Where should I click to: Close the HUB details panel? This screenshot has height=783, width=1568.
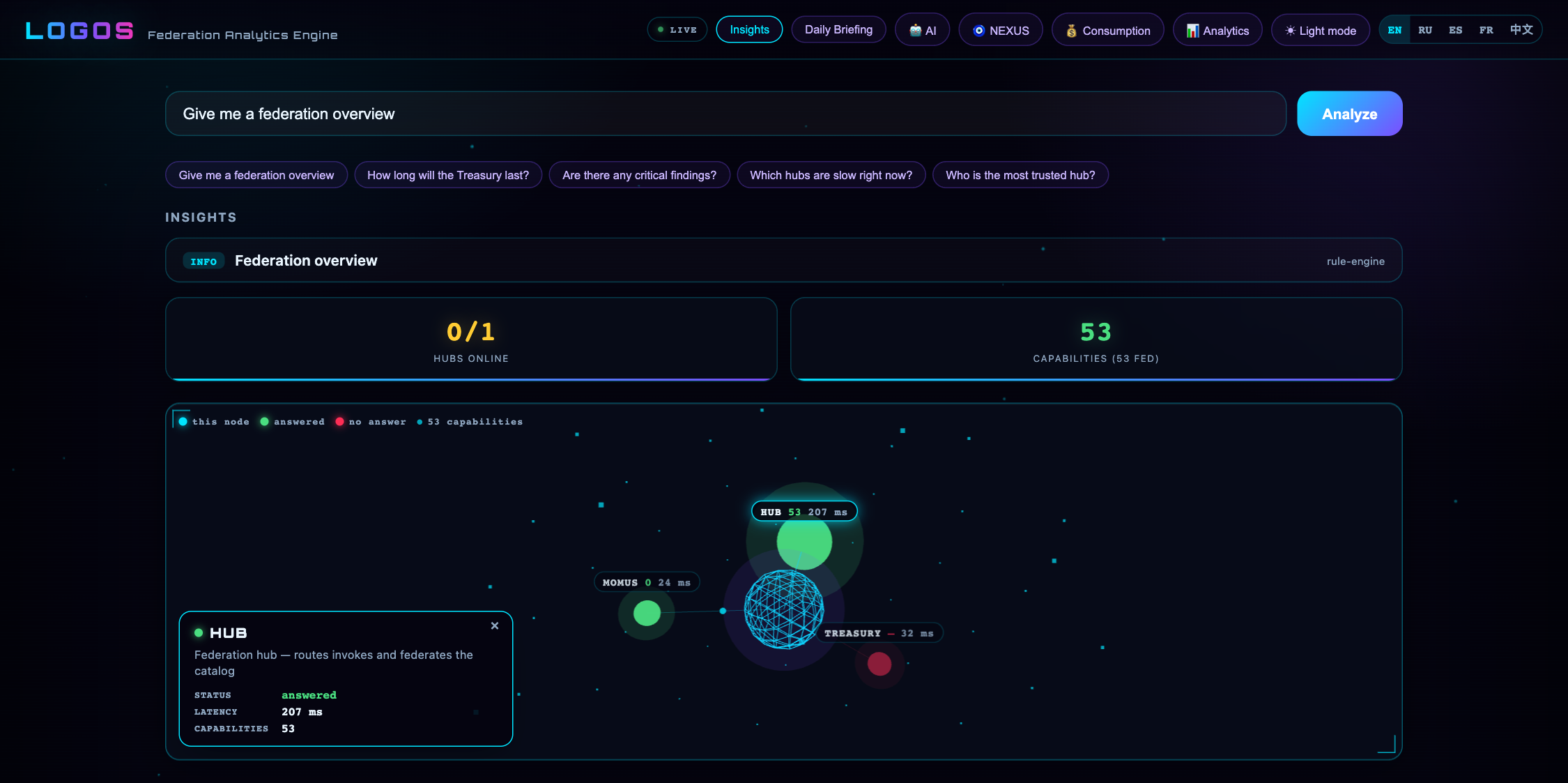495,625
